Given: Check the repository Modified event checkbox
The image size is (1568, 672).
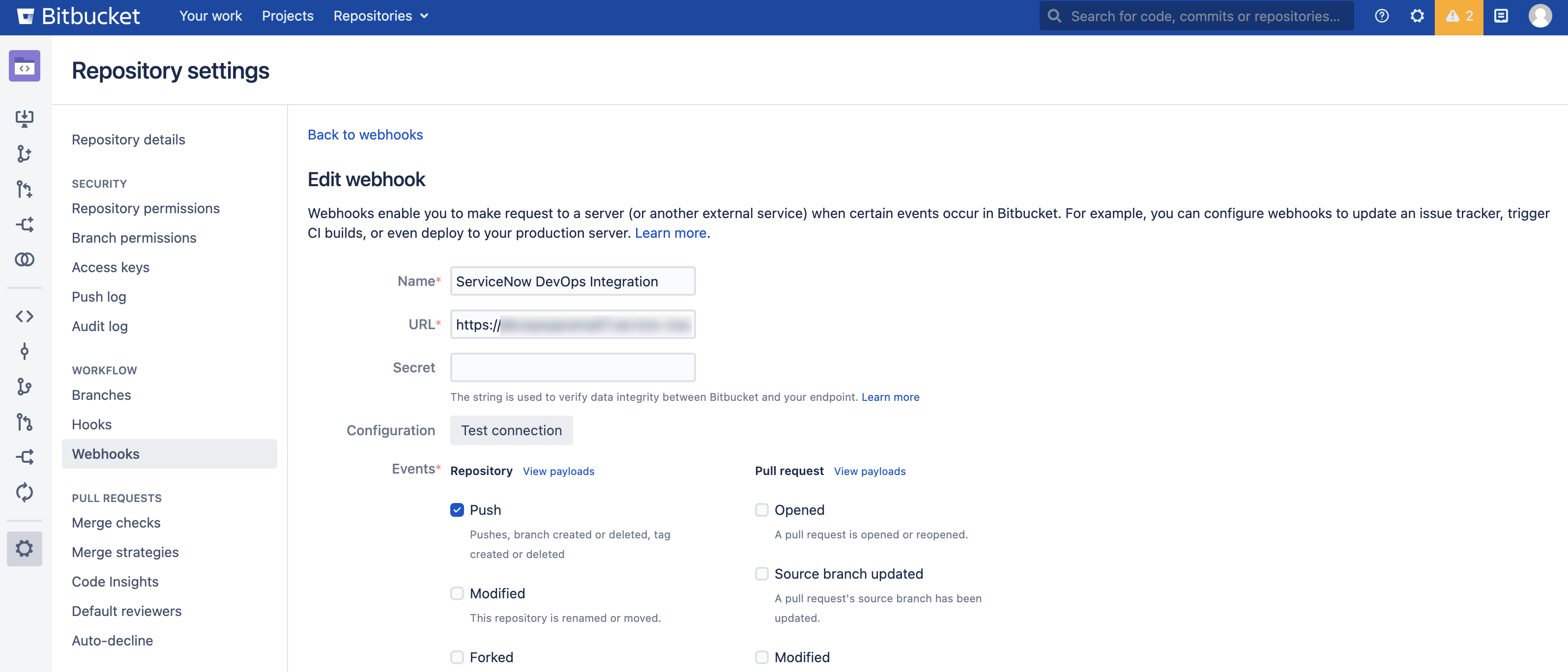Looking at the screenshot, I should (x=457, y=593).
